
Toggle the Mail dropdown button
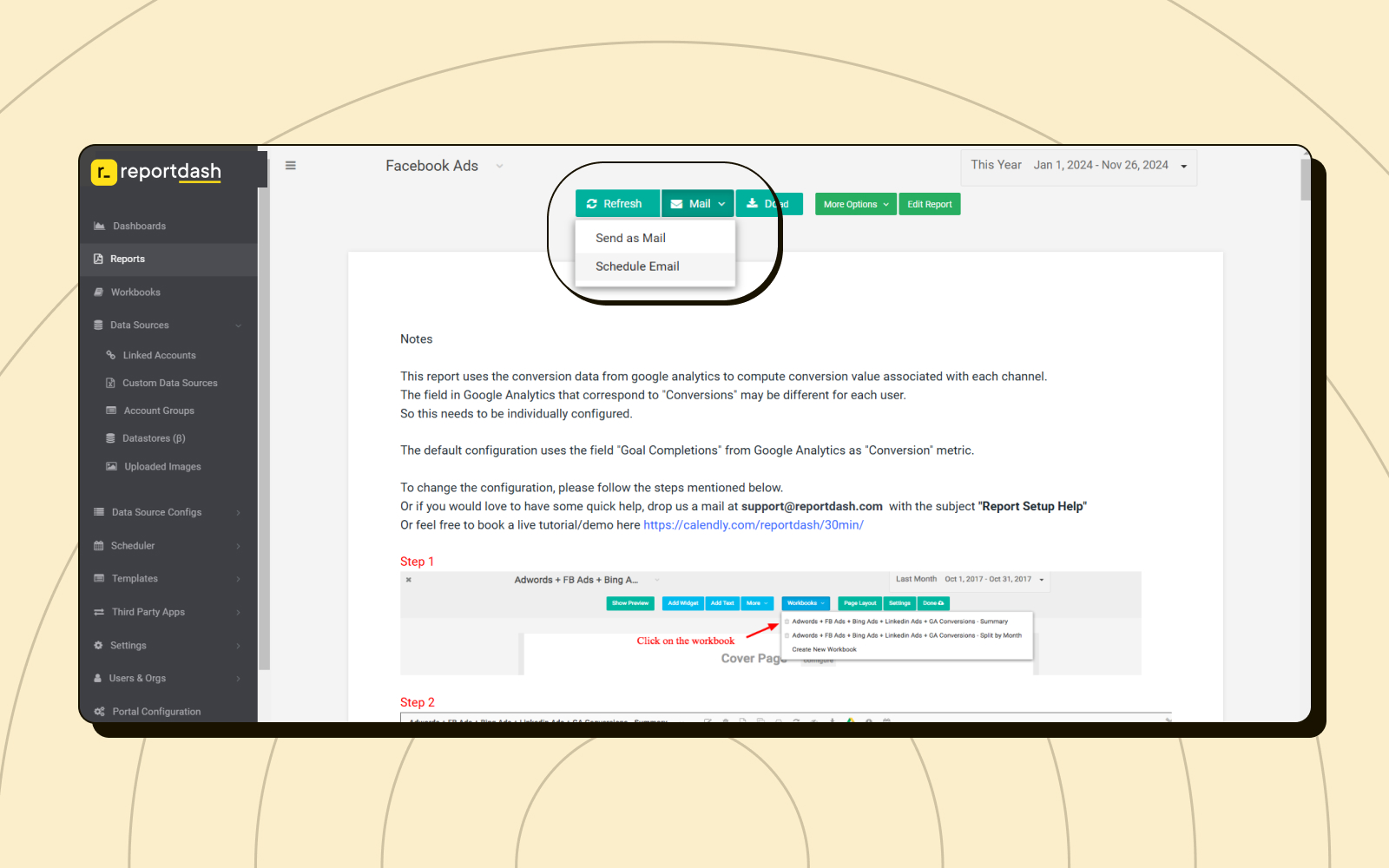(698, 204)
